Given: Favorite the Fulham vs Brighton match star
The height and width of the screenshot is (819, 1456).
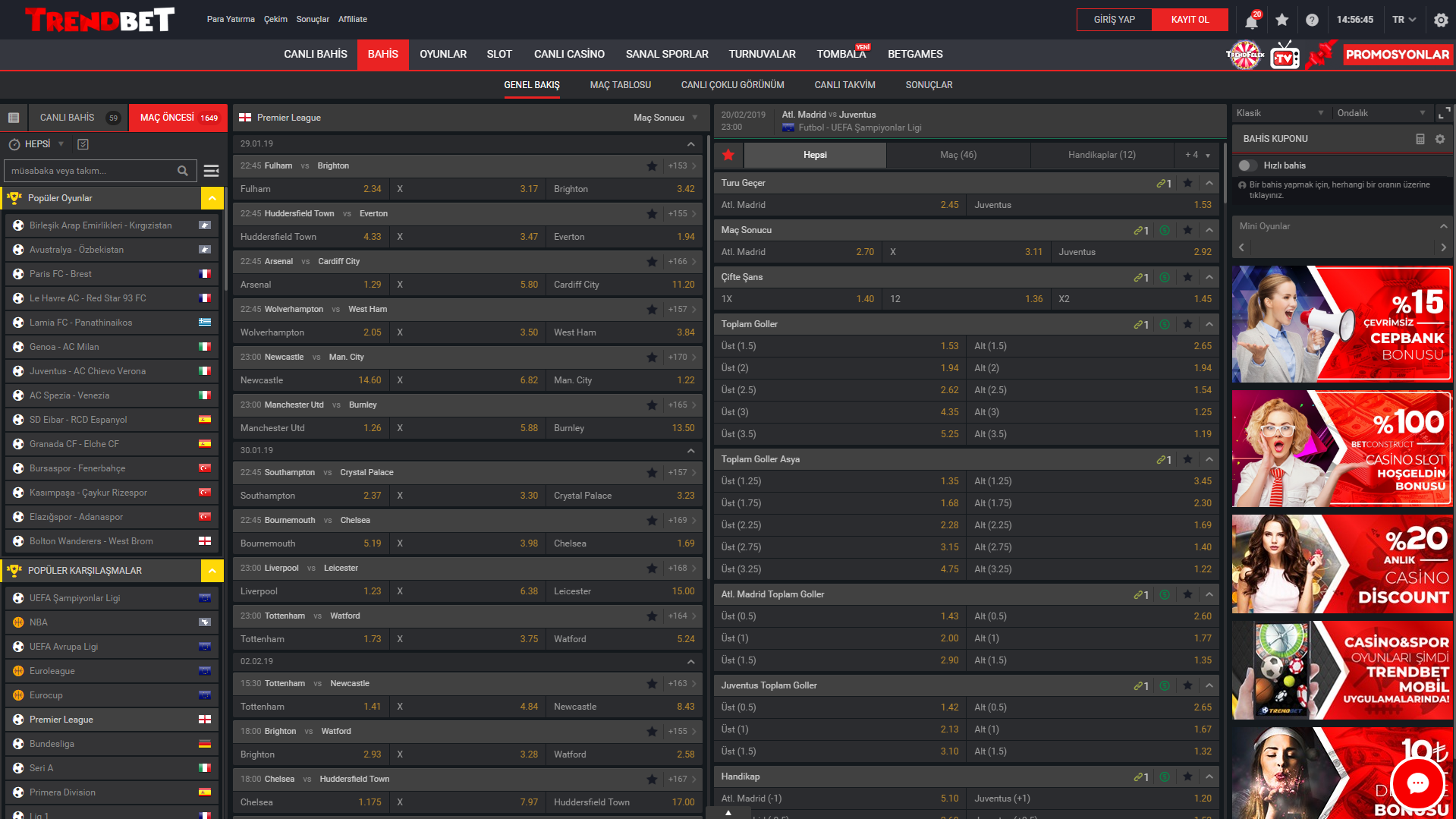Looking at the screenshot, I should pos(652,166).
